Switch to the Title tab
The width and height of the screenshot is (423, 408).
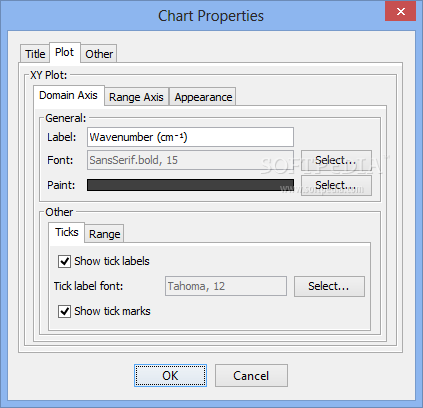coord(35,54)
